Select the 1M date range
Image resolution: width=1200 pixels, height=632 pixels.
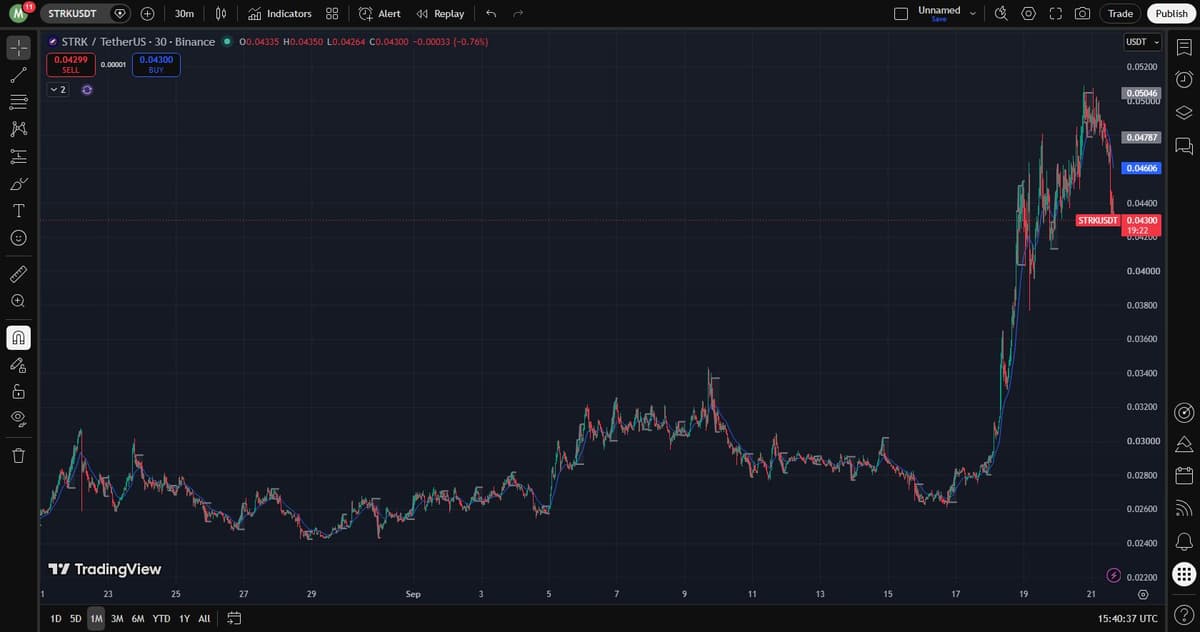pyautogui.click(x=96, y=619)
